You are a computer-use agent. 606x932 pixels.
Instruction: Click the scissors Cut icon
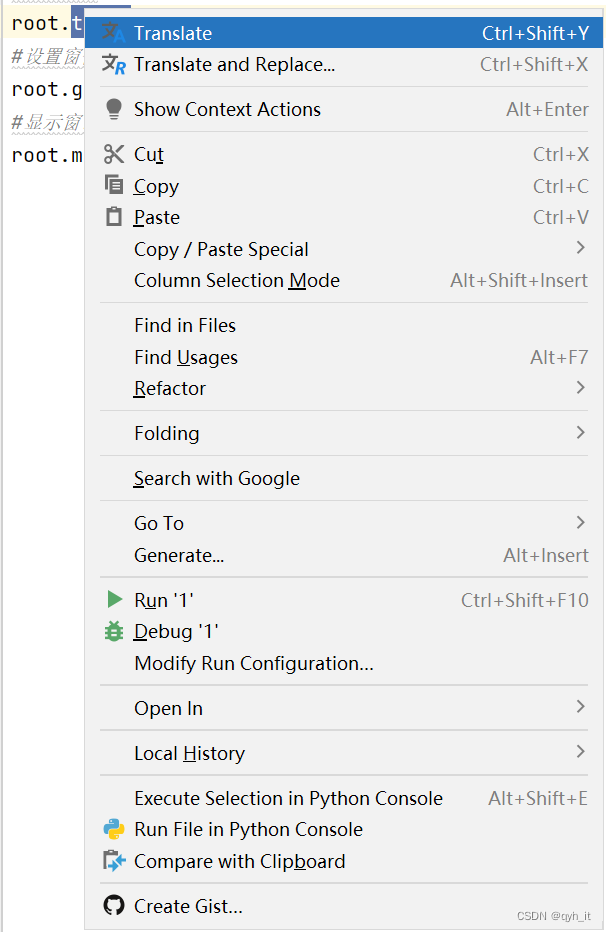[x=114, y=154]
